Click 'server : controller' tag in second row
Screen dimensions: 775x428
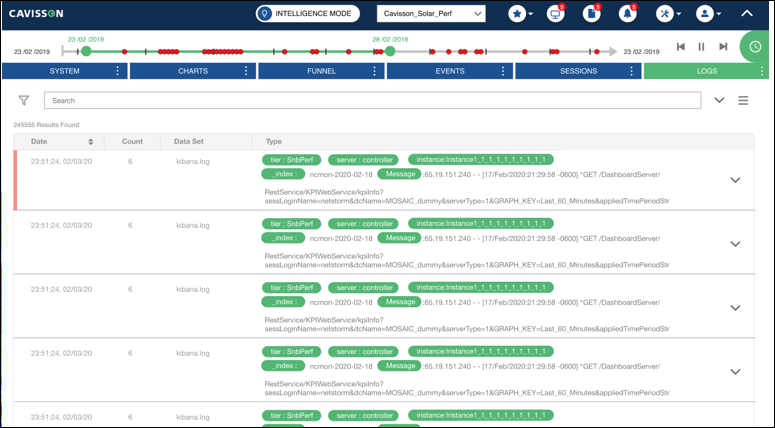coord(364,223)
